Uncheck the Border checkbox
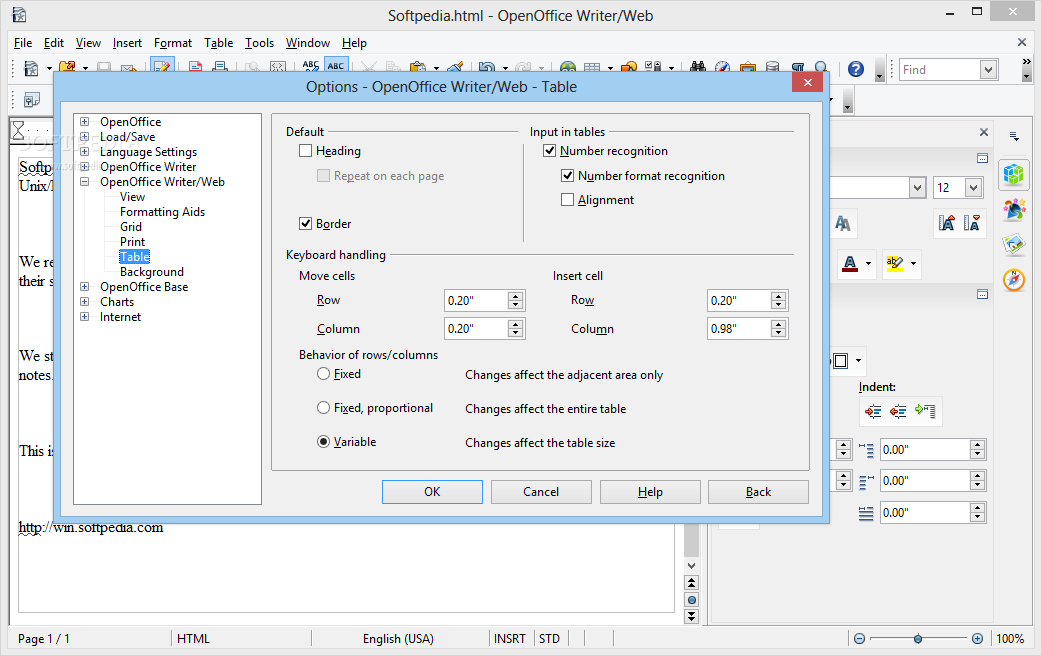This screenshot has width=1042, height=656. (306, 224)
